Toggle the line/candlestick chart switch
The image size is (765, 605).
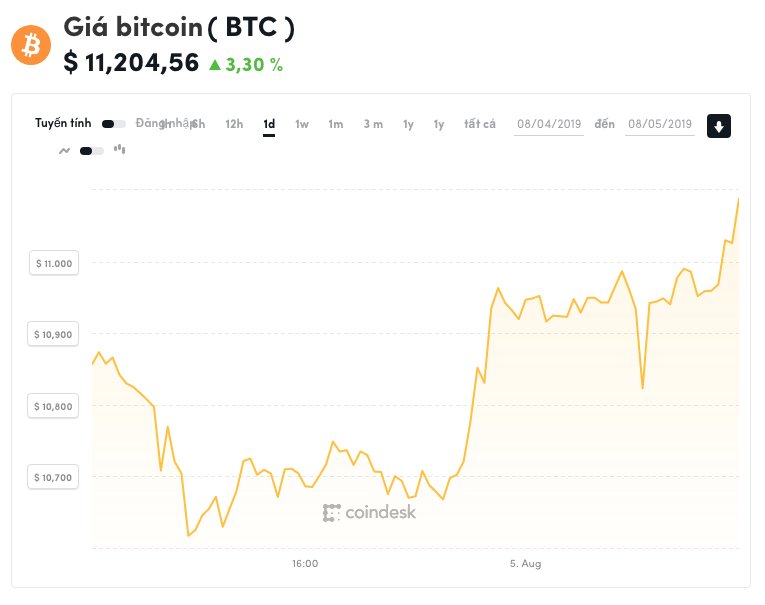92,151
